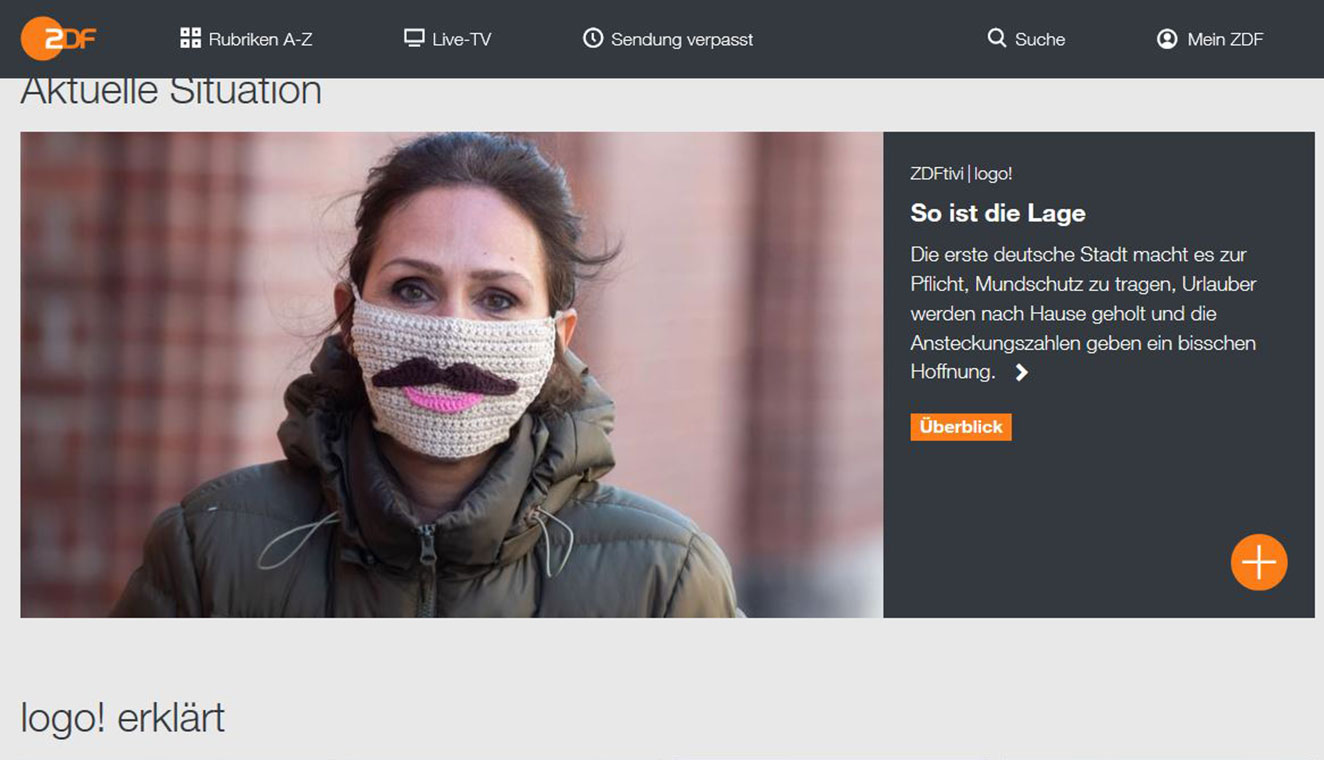Viewport: 1324px width, 760px height.
Task: Click the orange ZDF logo
Action: (x=58, y=39)
